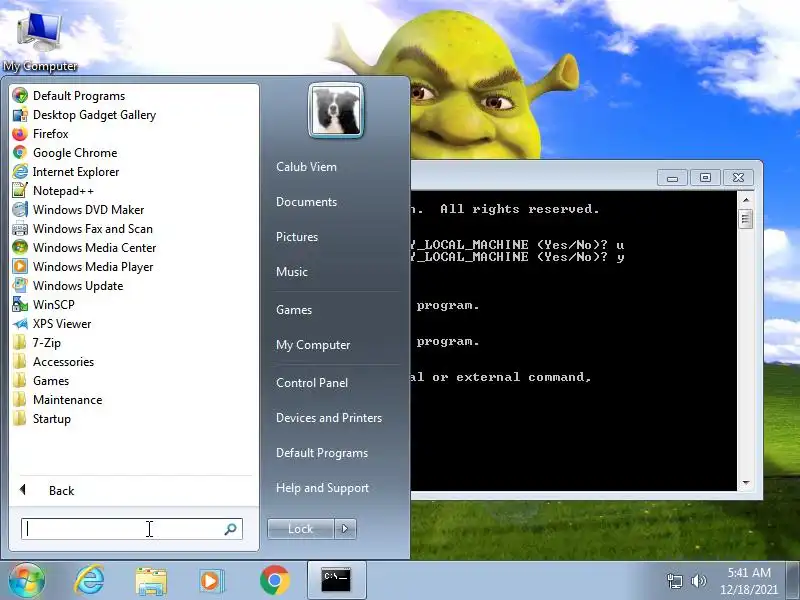Open Windows DVD Maker icon
The width and height of the screenshot is (800, 600).
click(20, 210)
